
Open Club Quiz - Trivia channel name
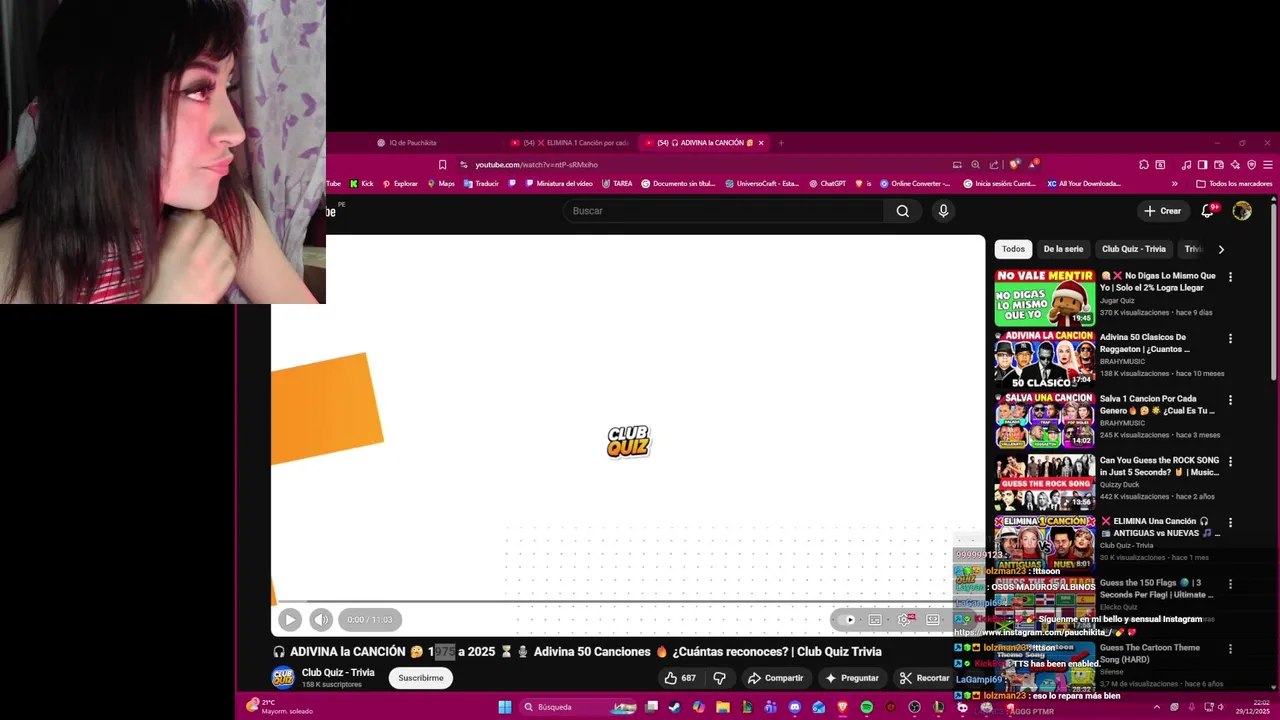pos(338,673)
